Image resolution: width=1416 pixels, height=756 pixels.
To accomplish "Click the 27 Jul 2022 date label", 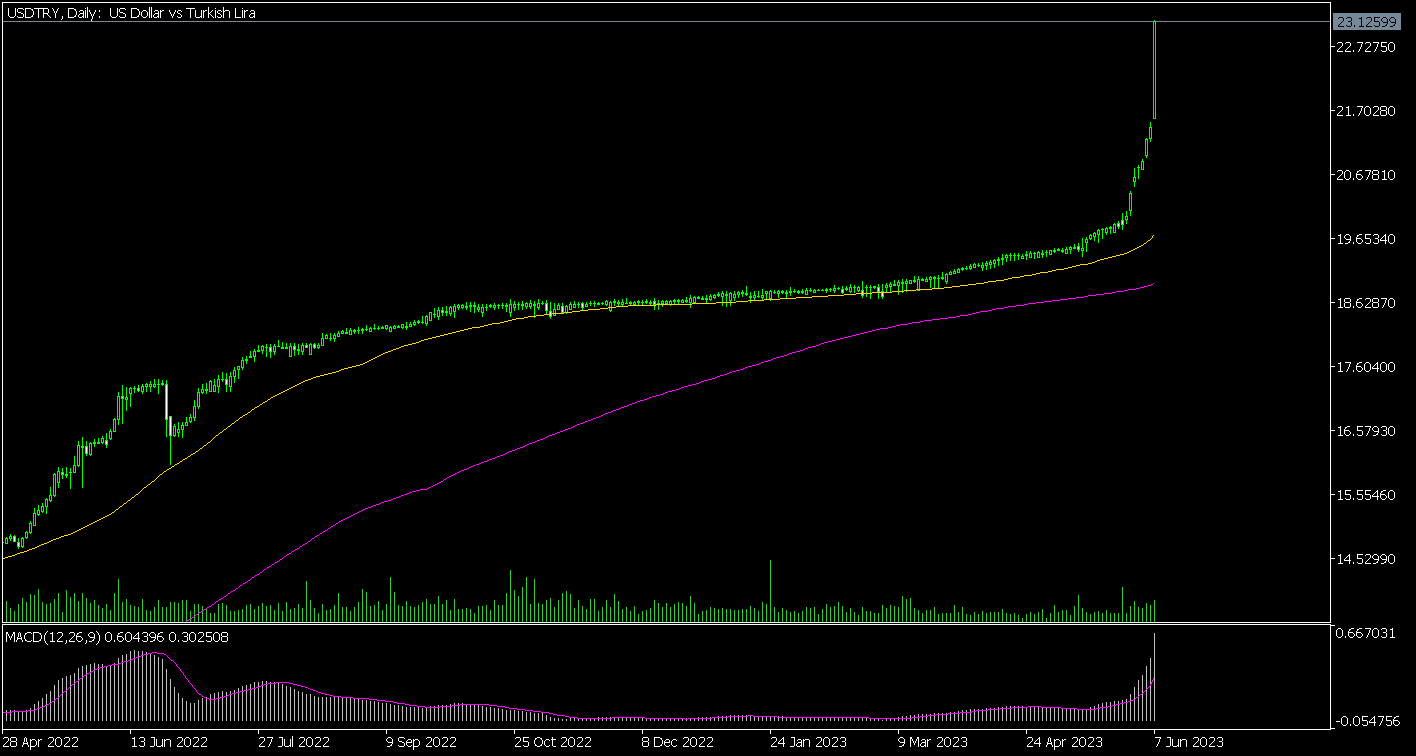I will click(294, 743).
